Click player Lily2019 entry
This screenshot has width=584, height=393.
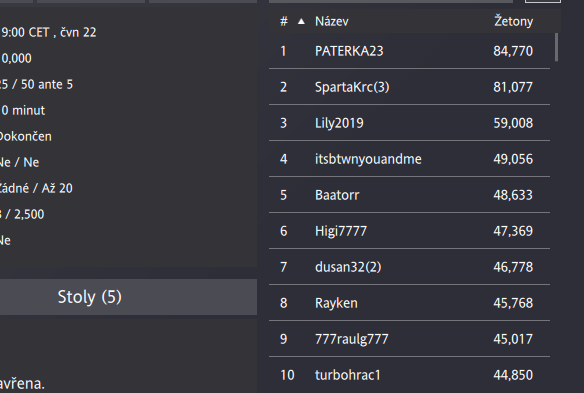pos(409,123)
